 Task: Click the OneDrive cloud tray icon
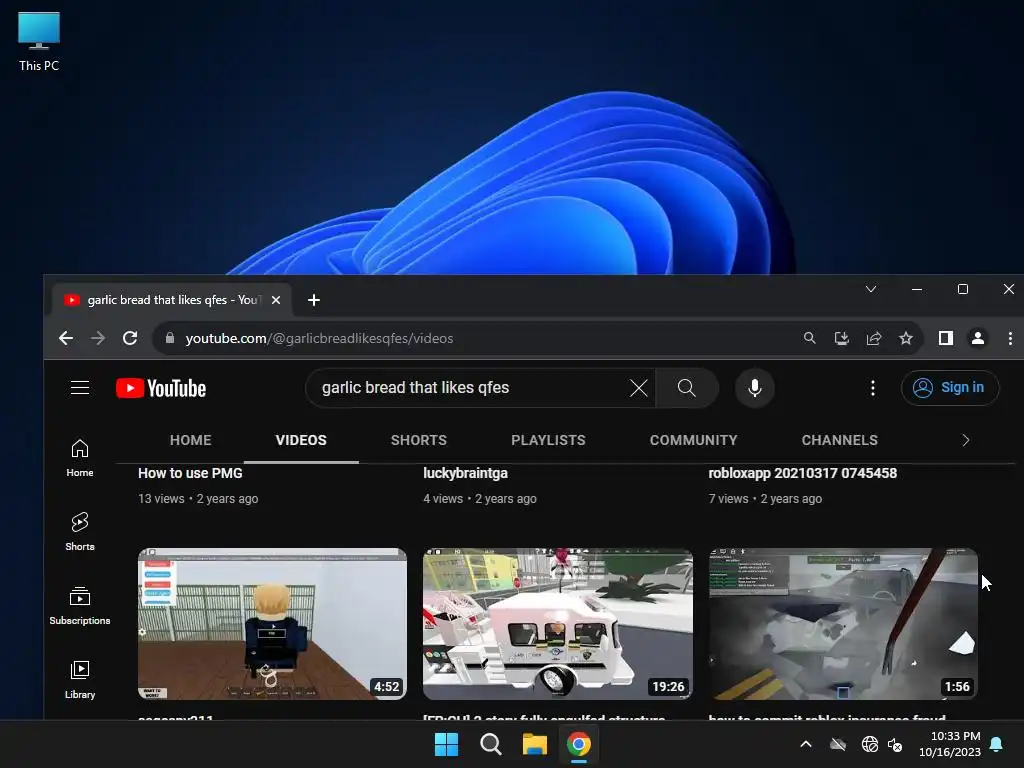pos(838,744)
